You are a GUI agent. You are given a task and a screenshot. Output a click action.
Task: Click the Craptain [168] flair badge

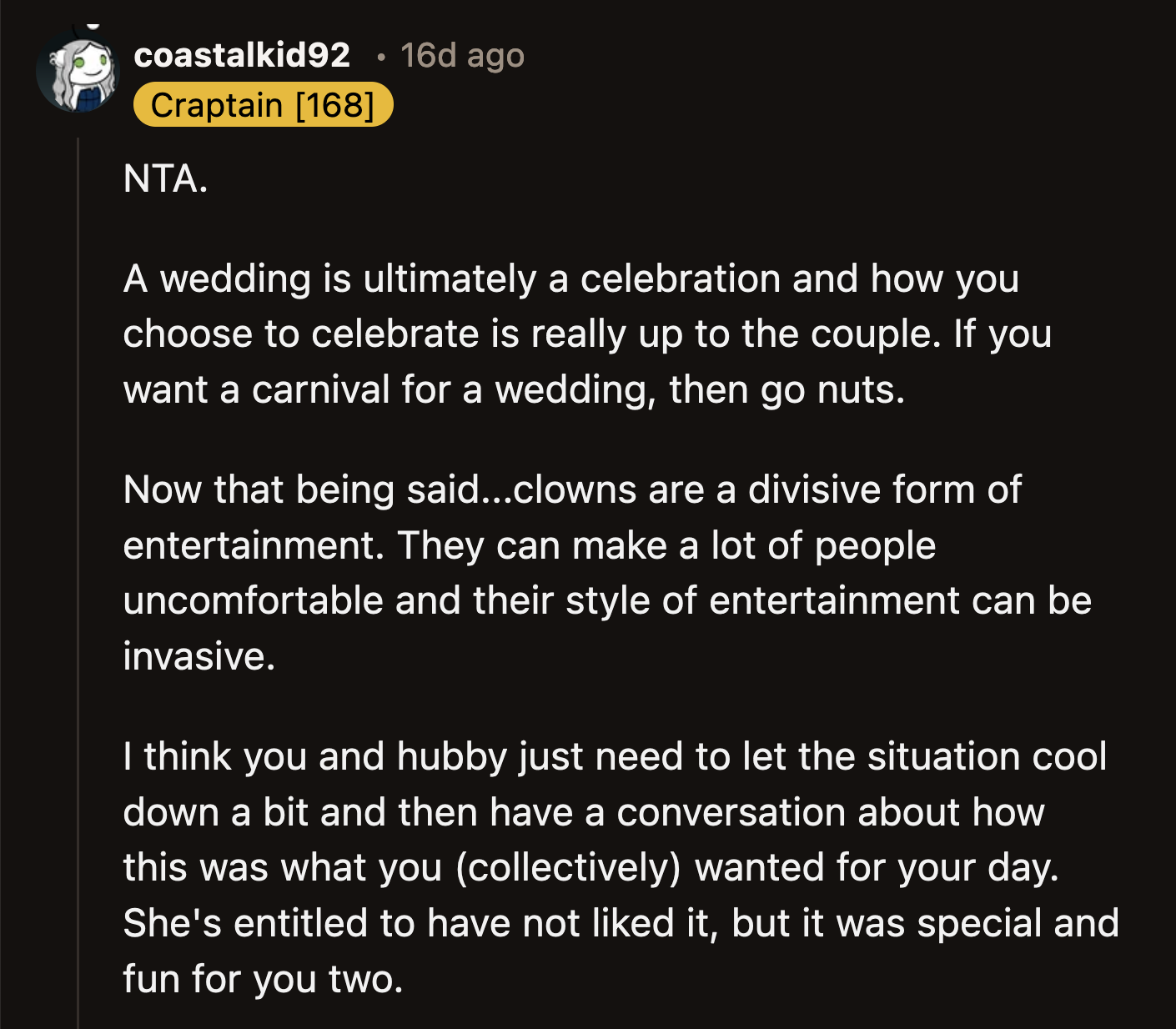[x=263, y=104]
